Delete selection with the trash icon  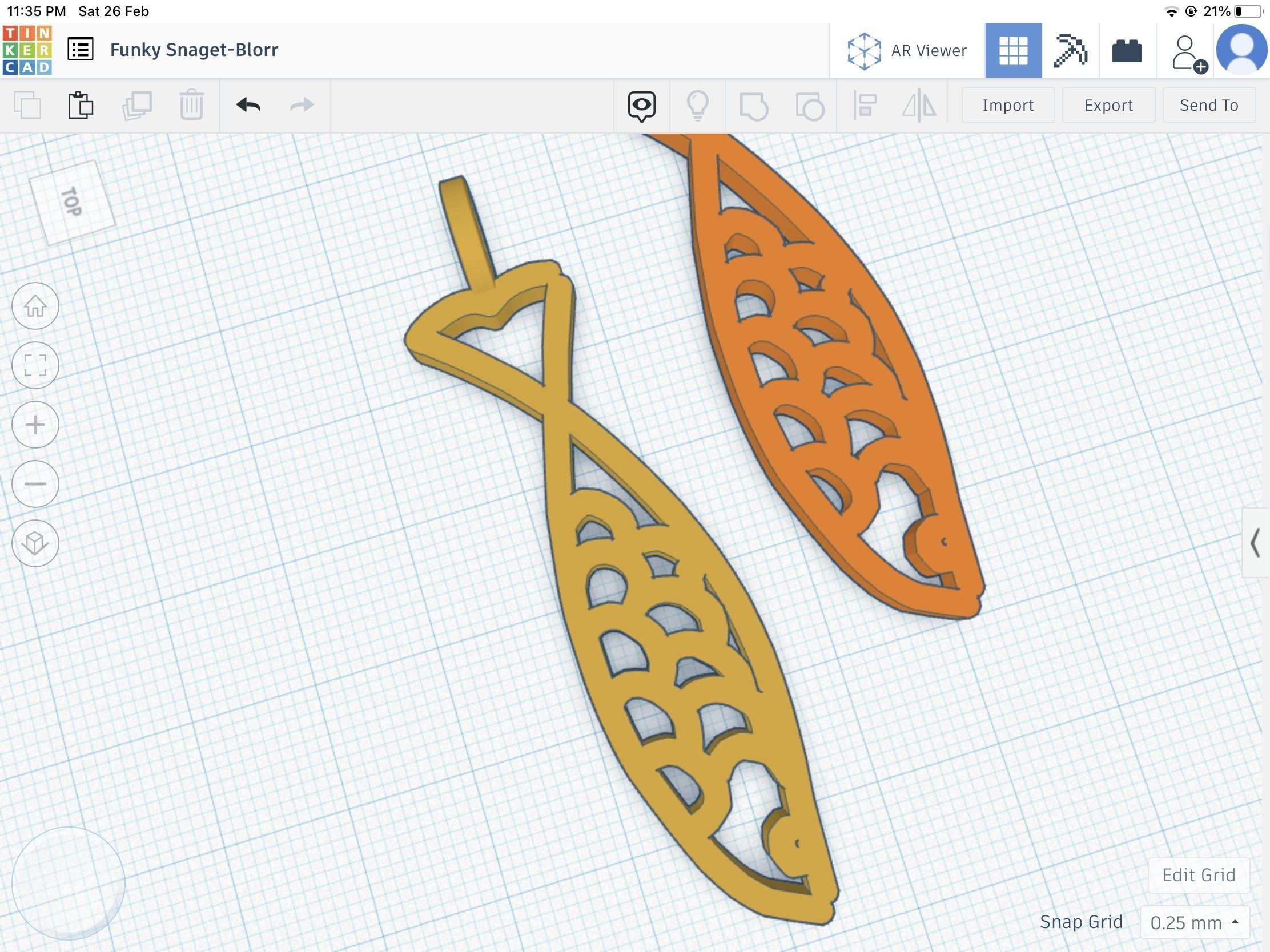192,105
